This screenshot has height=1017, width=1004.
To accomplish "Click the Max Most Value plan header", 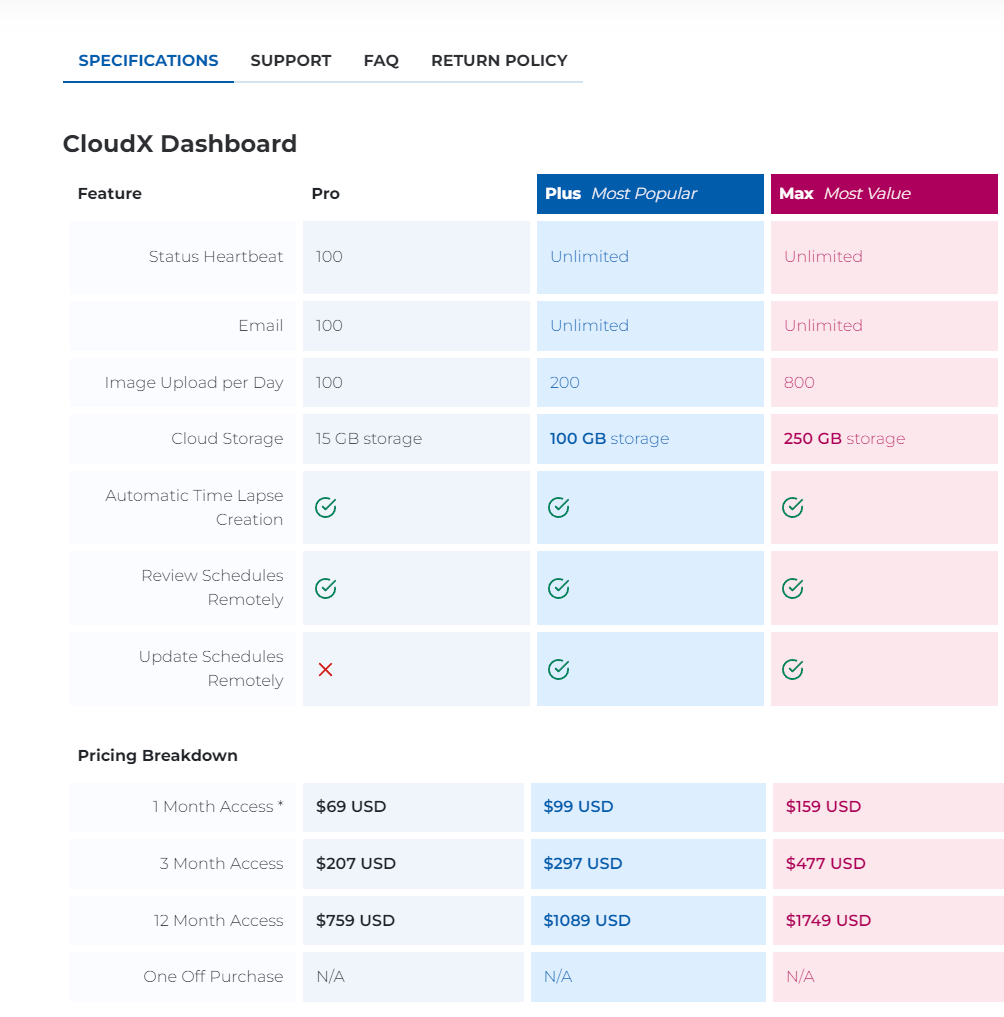I will point(884,194).
